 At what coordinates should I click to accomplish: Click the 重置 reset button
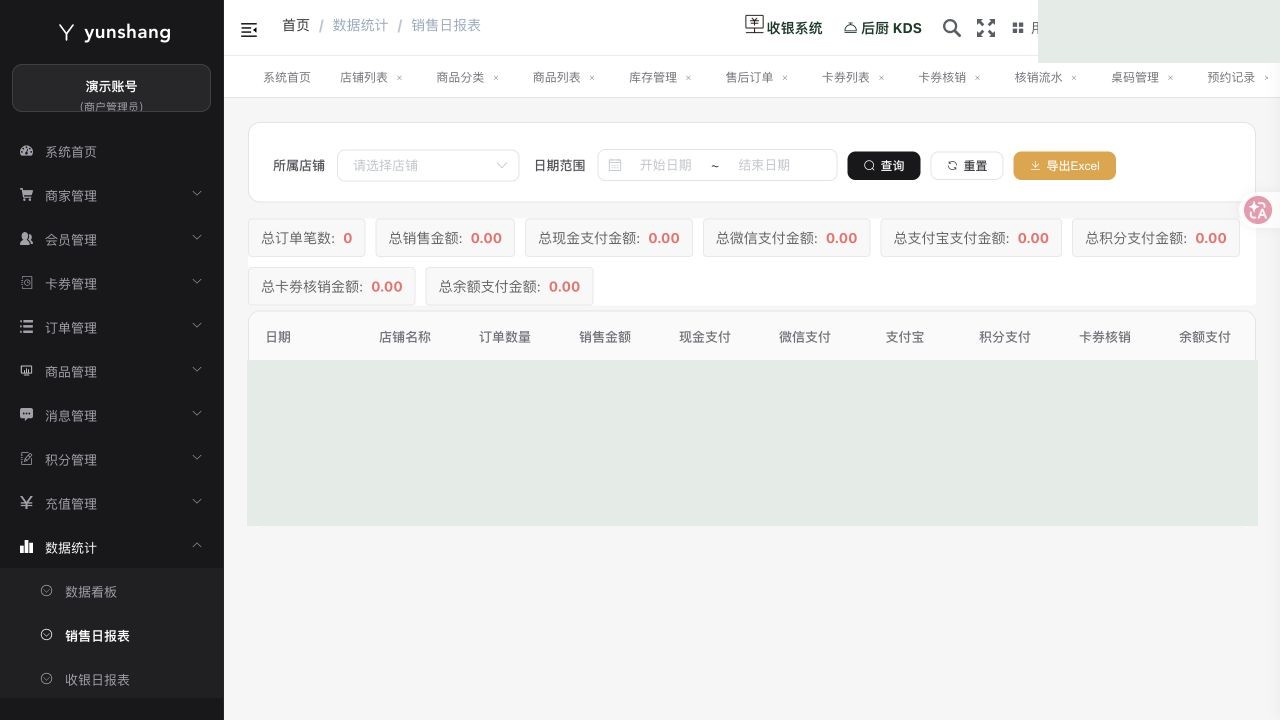click(x=967, y=166)
